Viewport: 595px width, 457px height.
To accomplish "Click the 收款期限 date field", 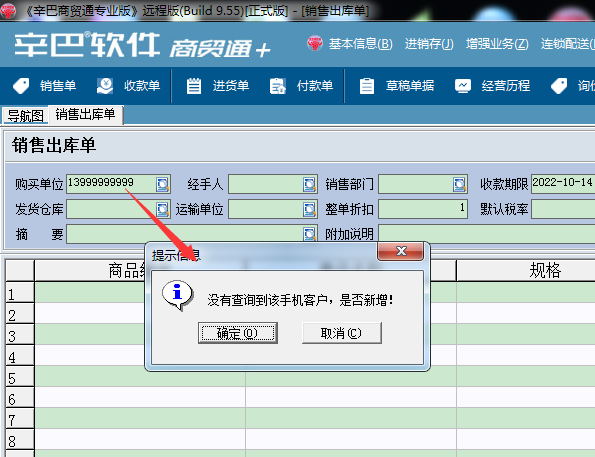I will 563,184.
